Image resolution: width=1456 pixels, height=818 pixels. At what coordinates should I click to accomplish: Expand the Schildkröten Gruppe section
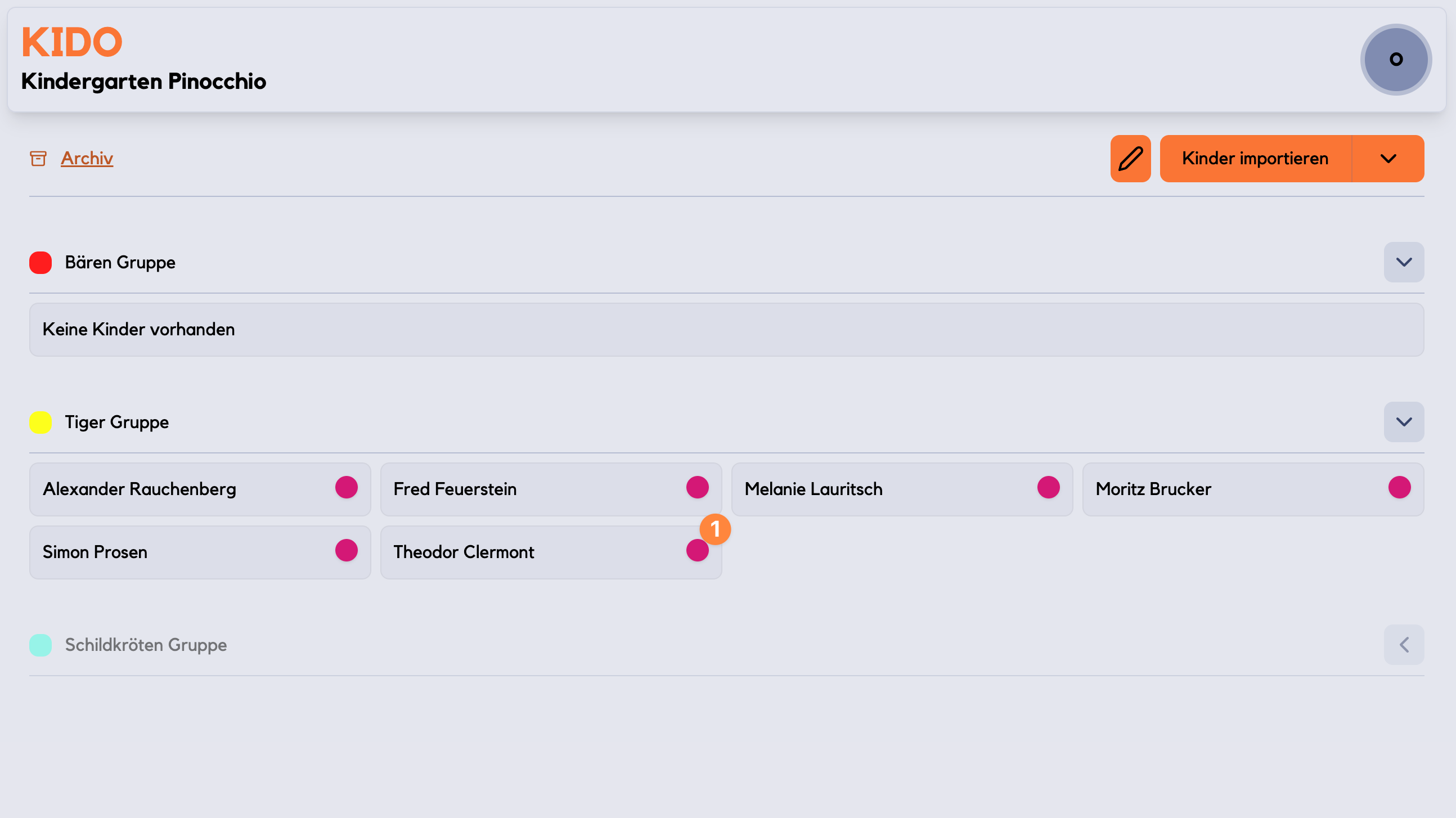pos(1404,645)
